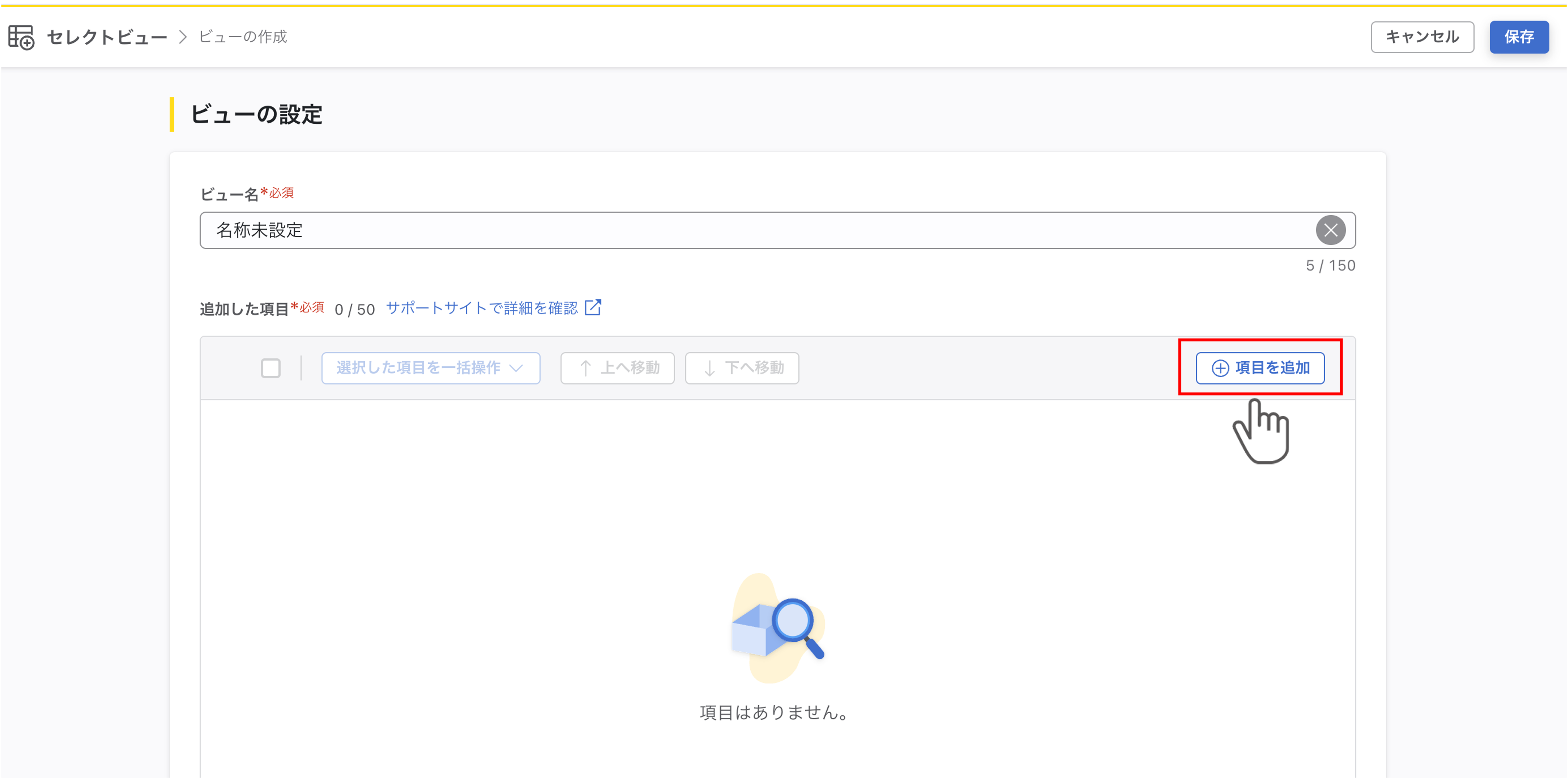Click the キャンセル button
The height and width of the screenshot is (779, 1568).
click(1422, 37)
